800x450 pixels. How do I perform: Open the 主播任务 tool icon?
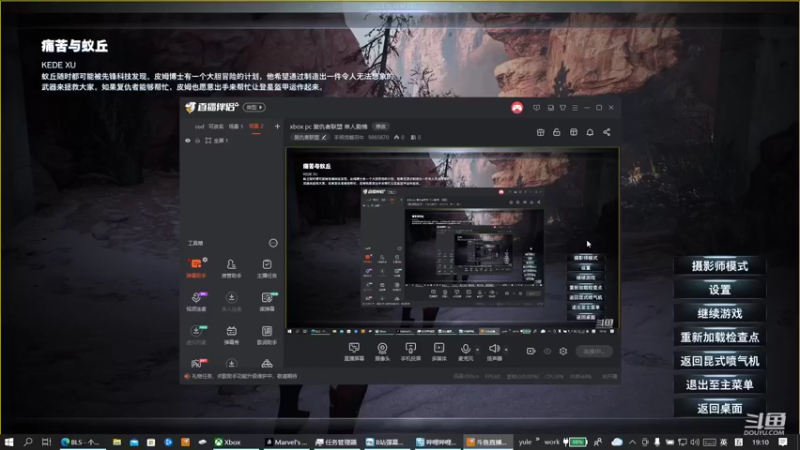266,268
